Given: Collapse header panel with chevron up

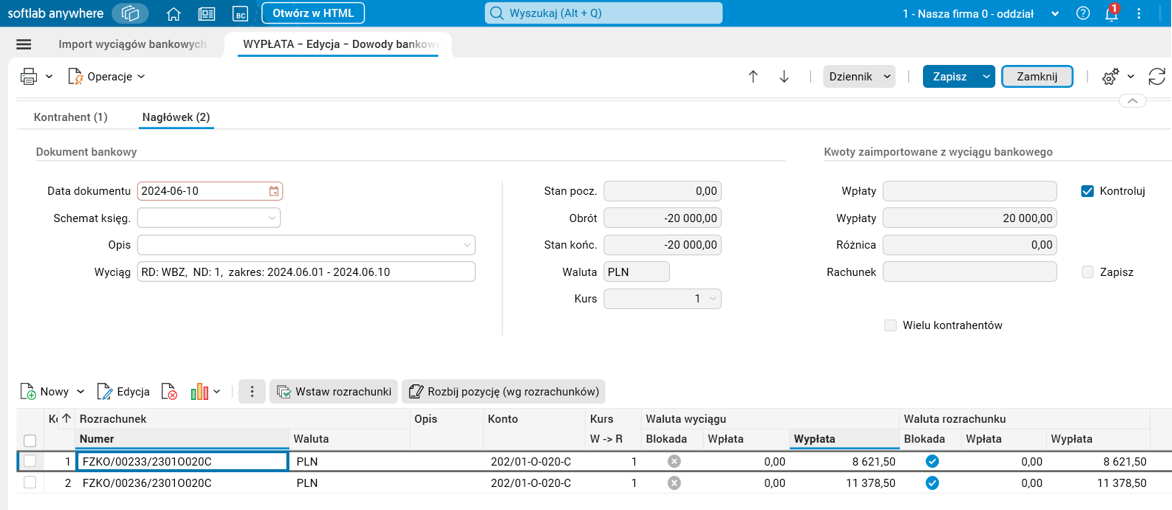Looking at the screenshot, I should point(1132,100).
